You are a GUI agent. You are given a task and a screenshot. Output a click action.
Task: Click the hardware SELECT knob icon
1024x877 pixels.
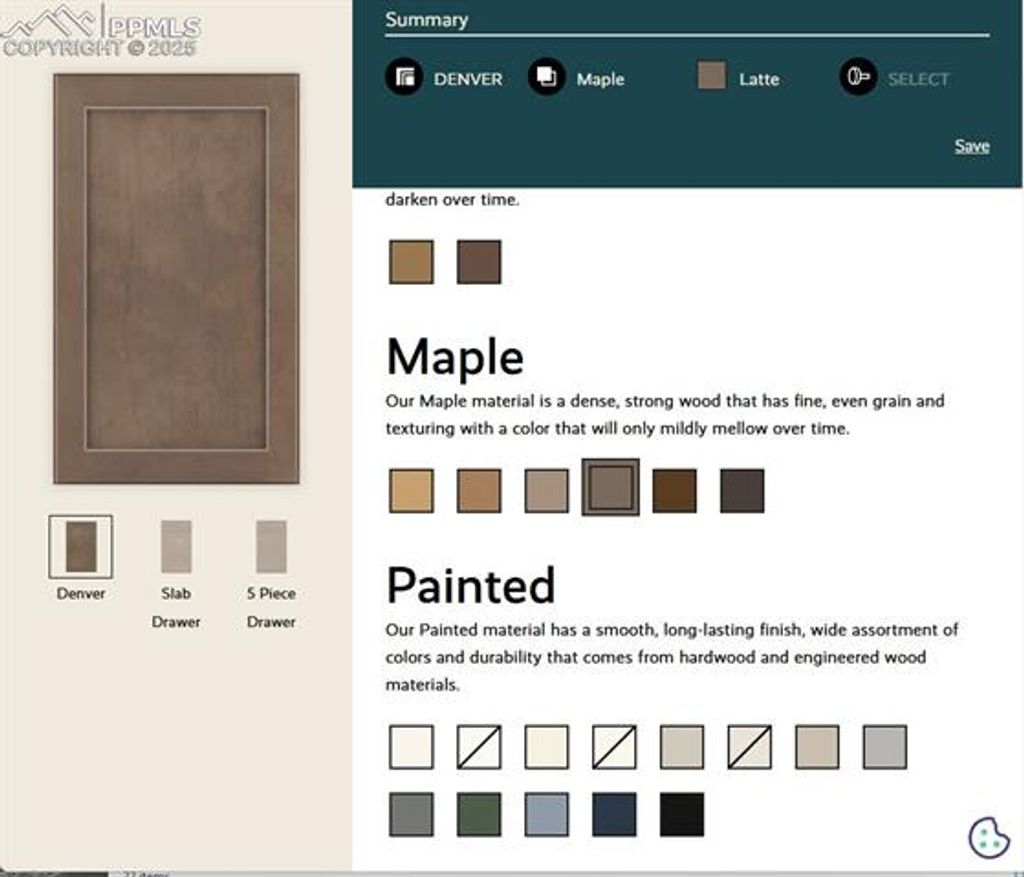coord(858,78)
